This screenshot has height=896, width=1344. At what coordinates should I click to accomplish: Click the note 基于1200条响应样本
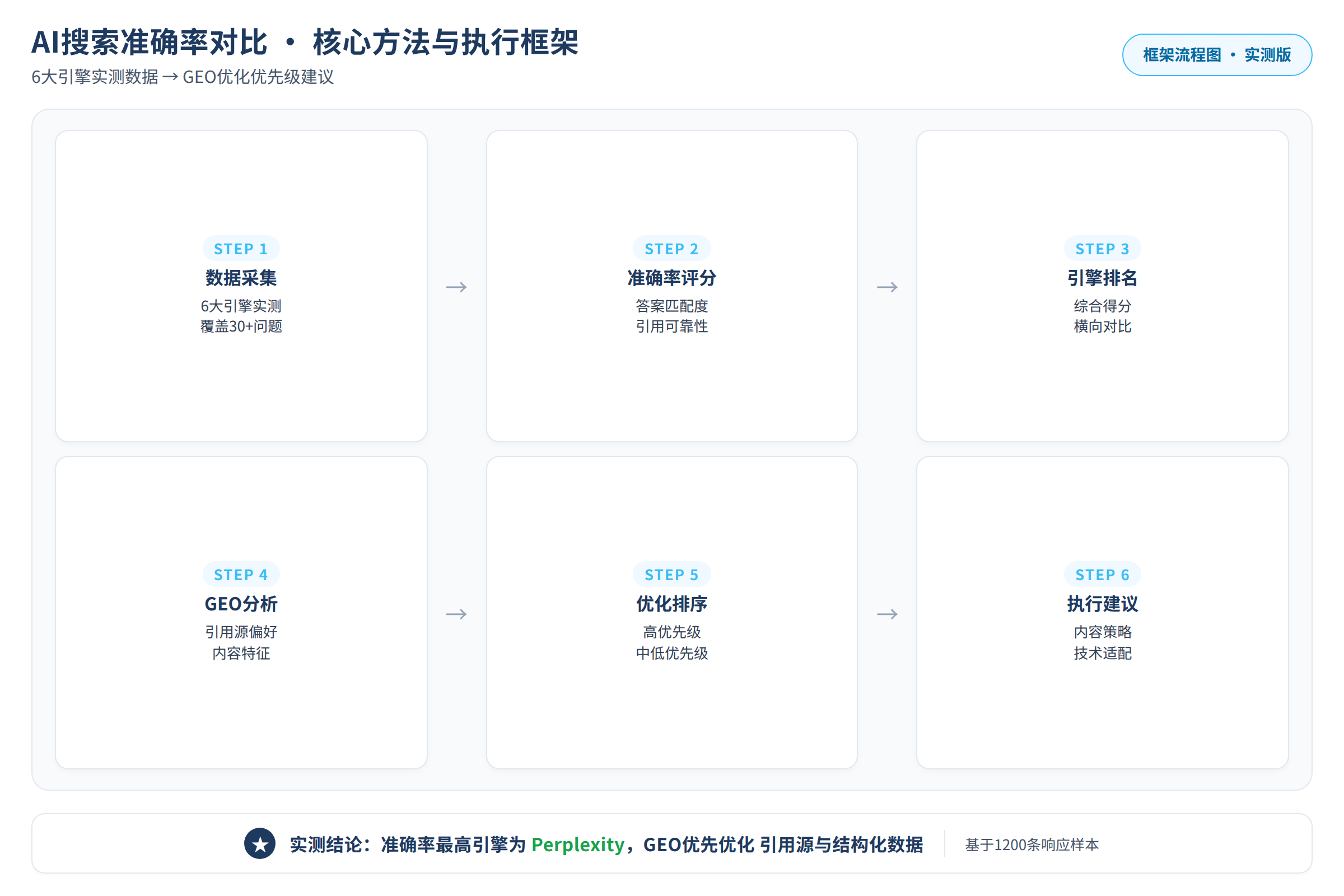(1032, 844)
